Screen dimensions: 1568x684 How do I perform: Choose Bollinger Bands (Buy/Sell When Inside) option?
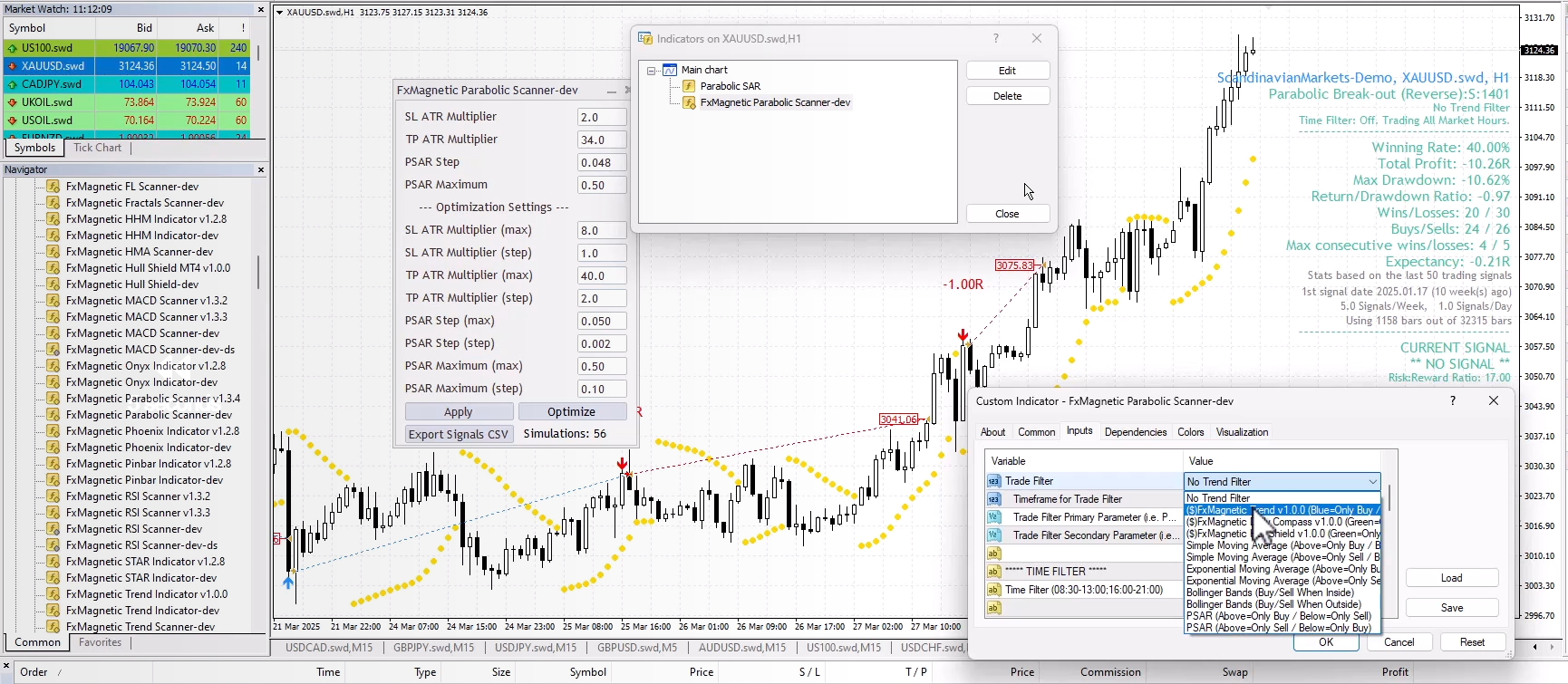pos(1270,592)
